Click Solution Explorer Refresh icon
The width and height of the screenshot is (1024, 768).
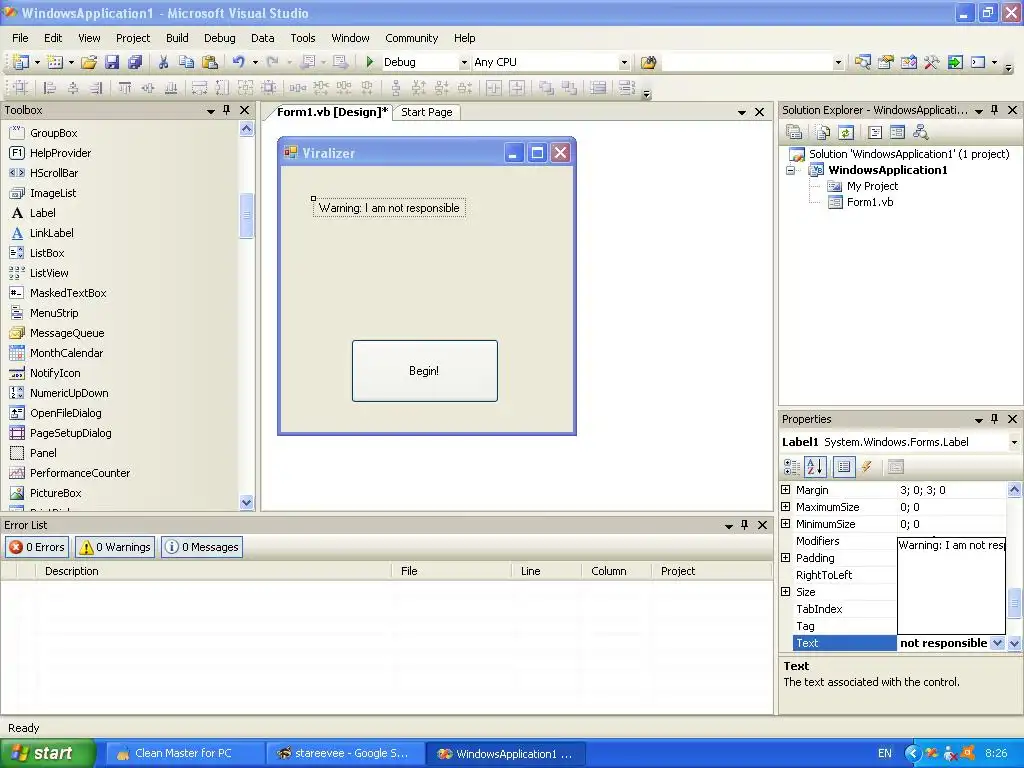[846, 133]
